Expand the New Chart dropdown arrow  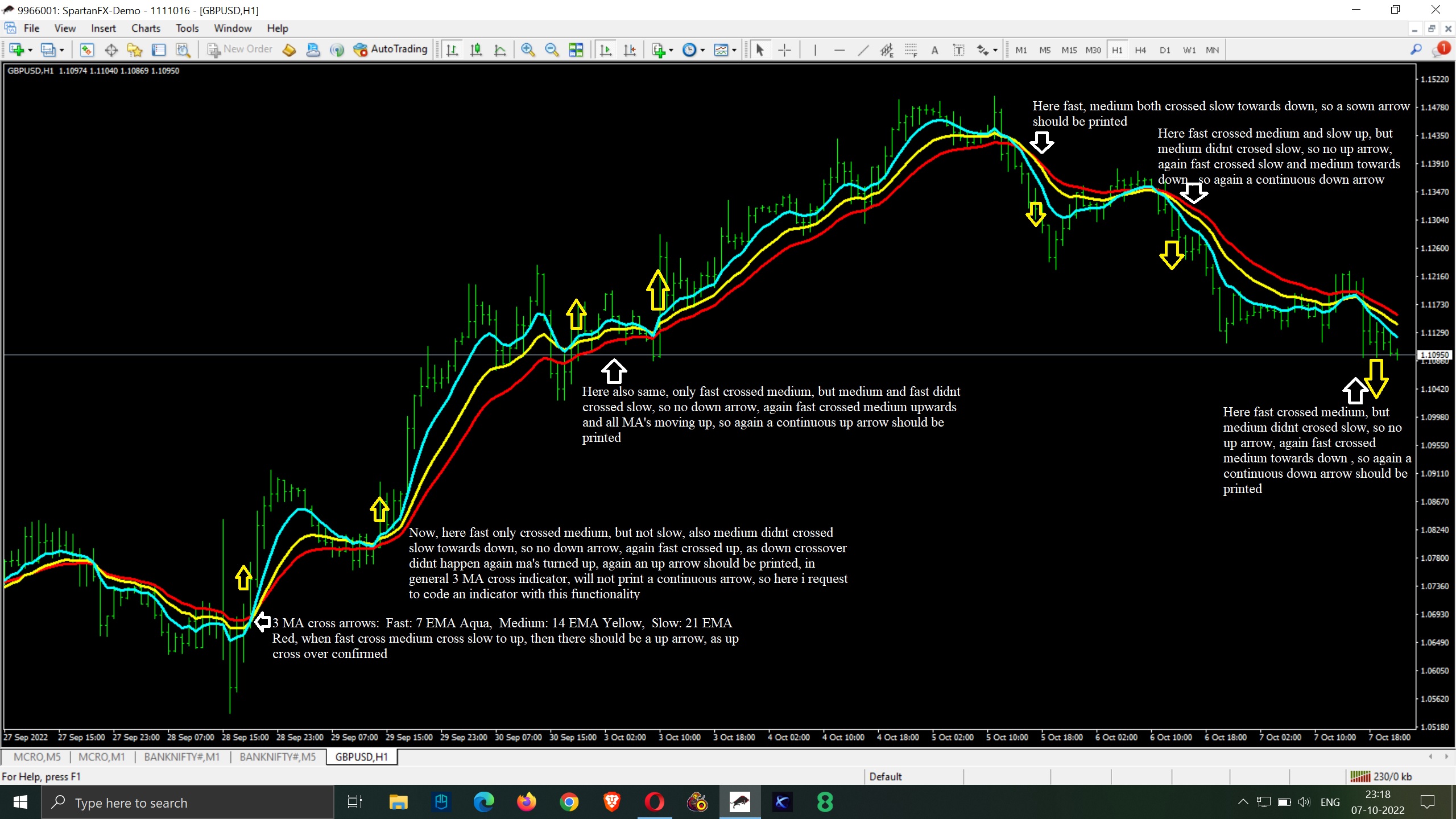[30, 50]
